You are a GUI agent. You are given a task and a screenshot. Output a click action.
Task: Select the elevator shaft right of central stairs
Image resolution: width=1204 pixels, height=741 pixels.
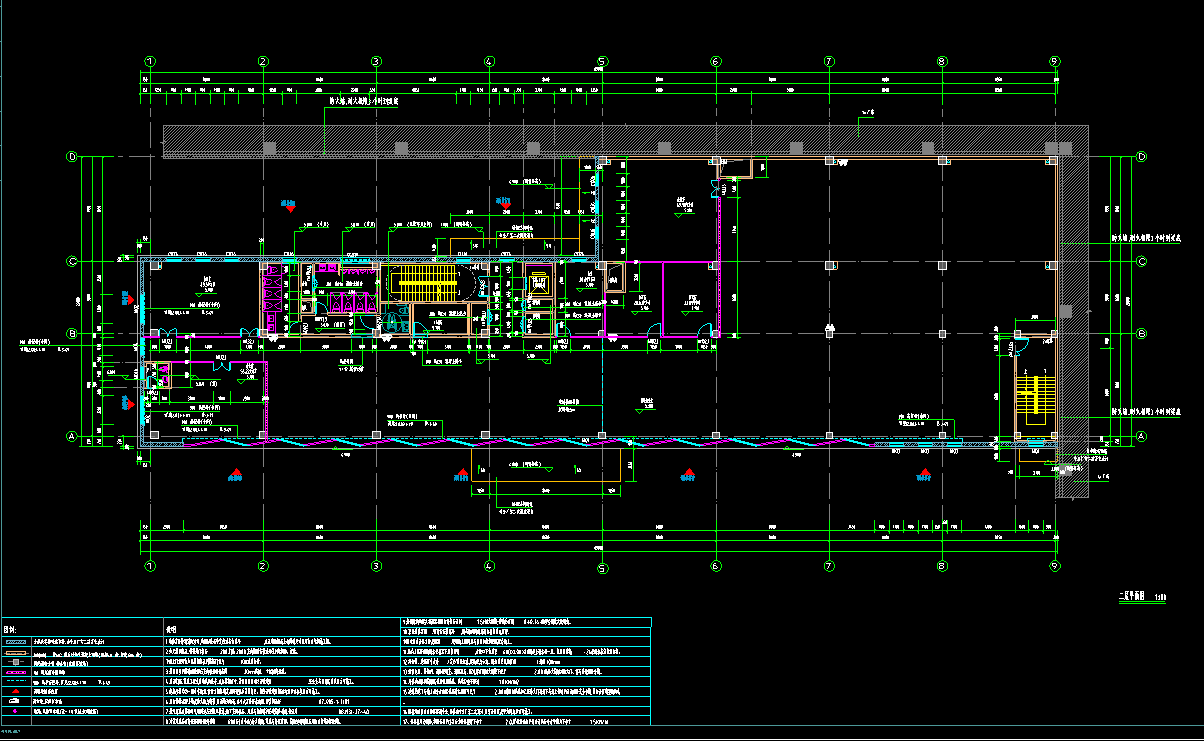(x=540, y=284)
